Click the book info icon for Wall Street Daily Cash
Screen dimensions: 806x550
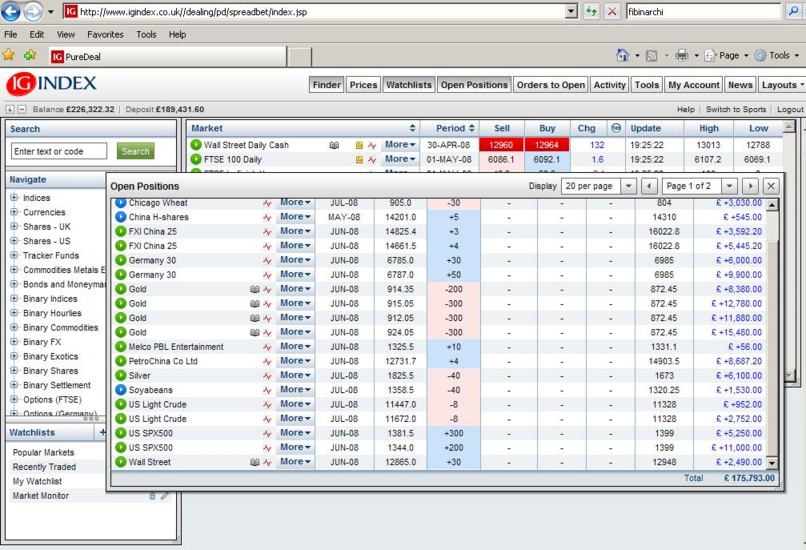(334, 145)
